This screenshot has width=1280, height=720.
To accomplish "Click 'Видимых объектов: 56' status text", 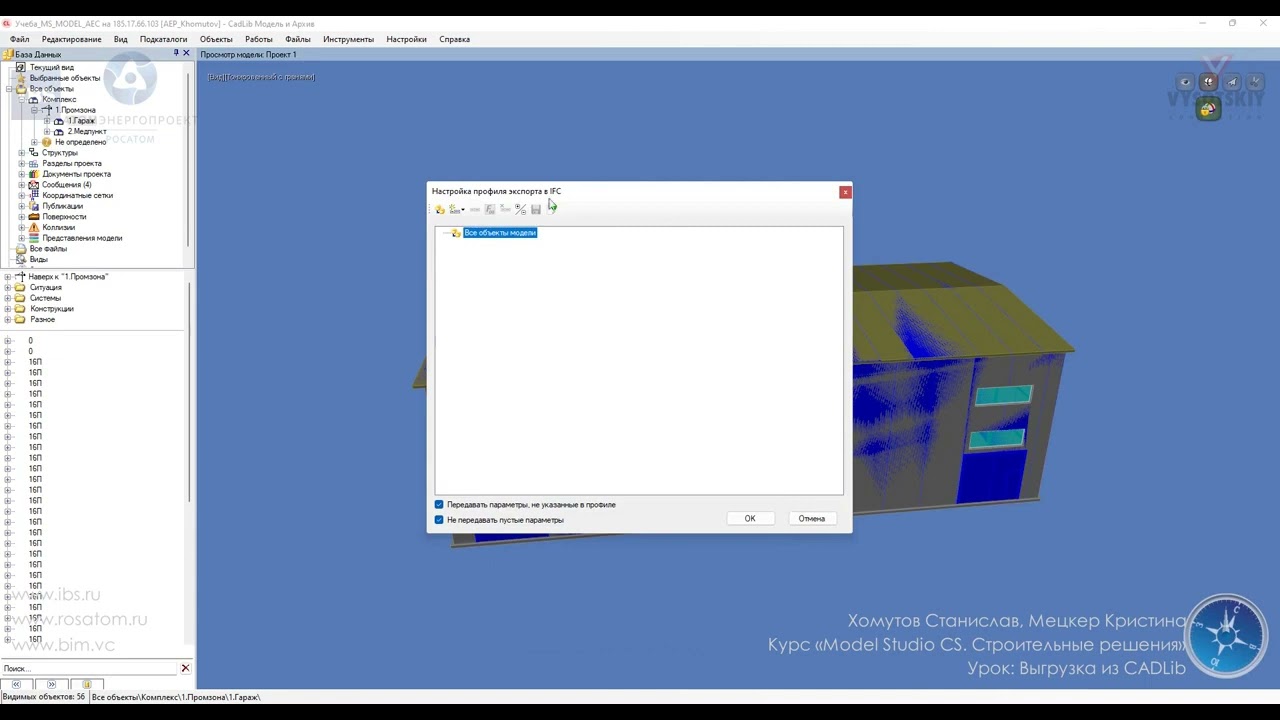I will (44, 697).
